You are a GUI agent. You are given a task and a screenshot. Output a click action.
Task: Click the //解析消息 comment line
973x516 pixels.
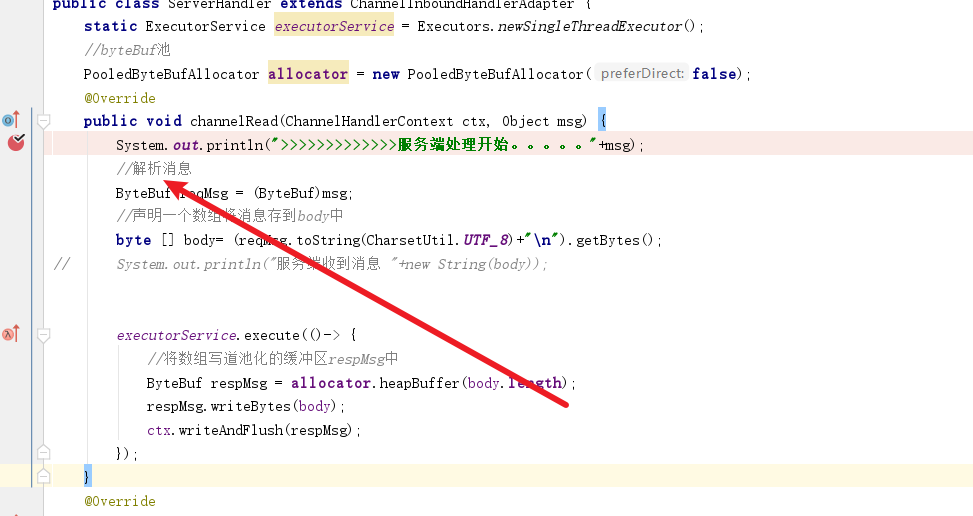[x=153, y=169]
